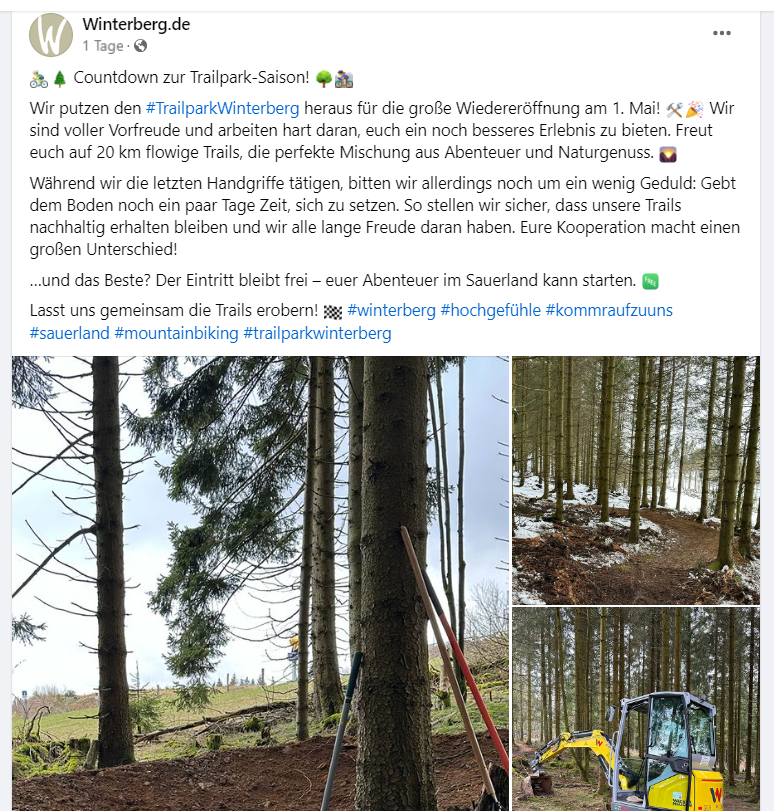
Task: Click the sunrise emoji after Naturgenuss
Action: click(x=668, y=154)
